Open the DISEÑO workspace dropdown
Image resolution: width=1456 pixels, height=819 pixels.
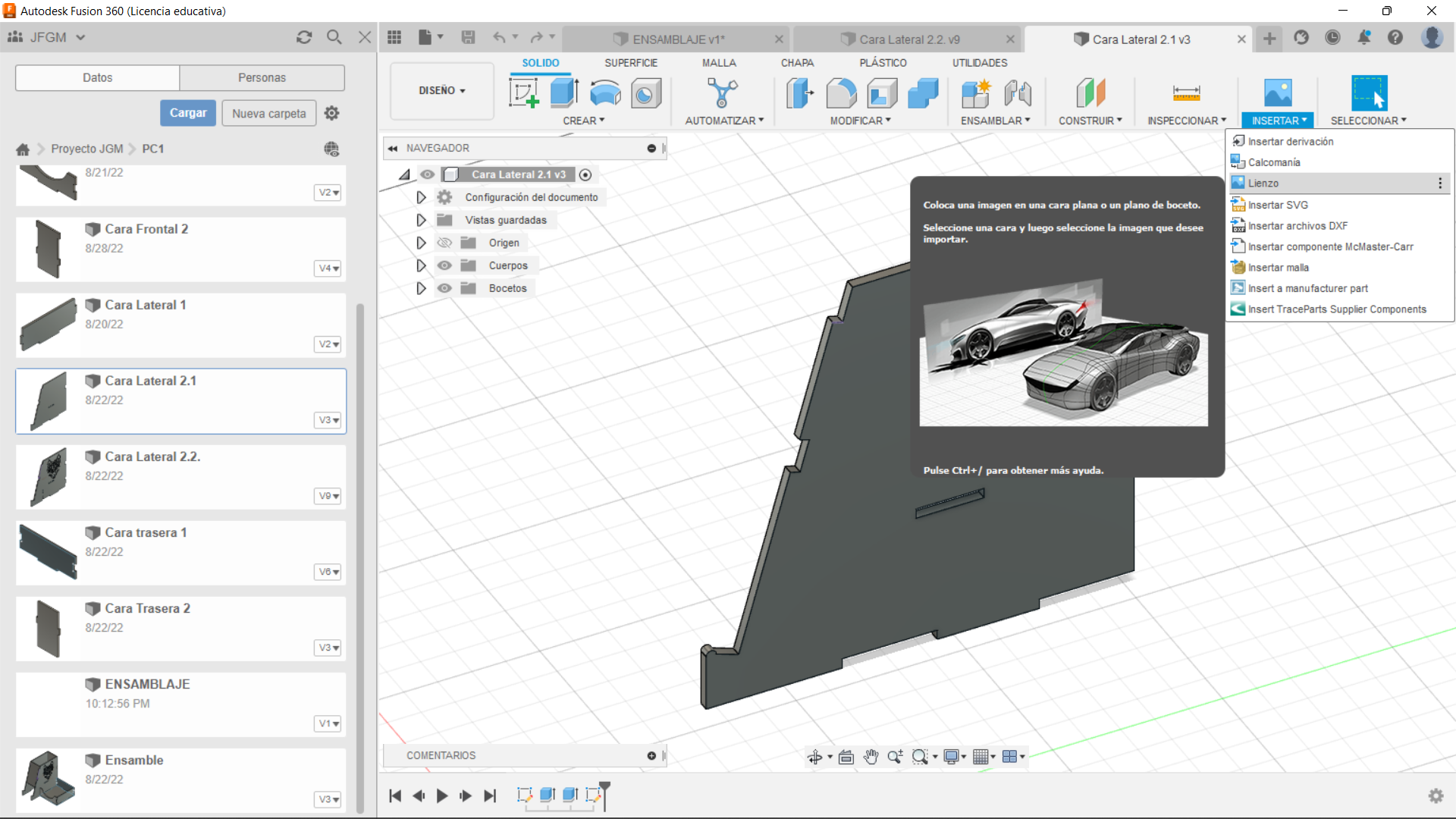[442, 90]
